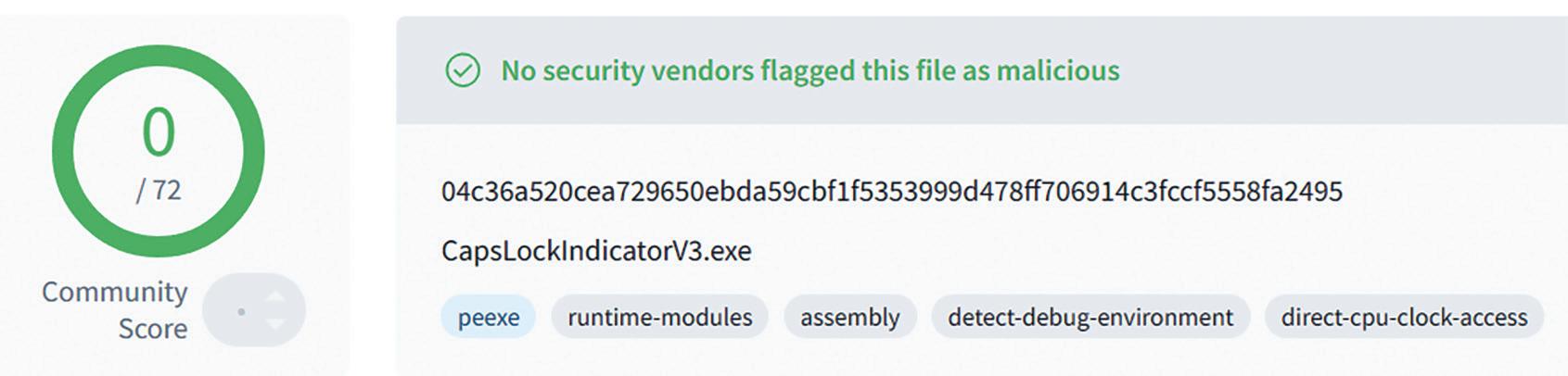Click the CapsLockIndicatorV3.exe file name
This screenshot has height=376, width=1568.
click(x=595, y=251)
